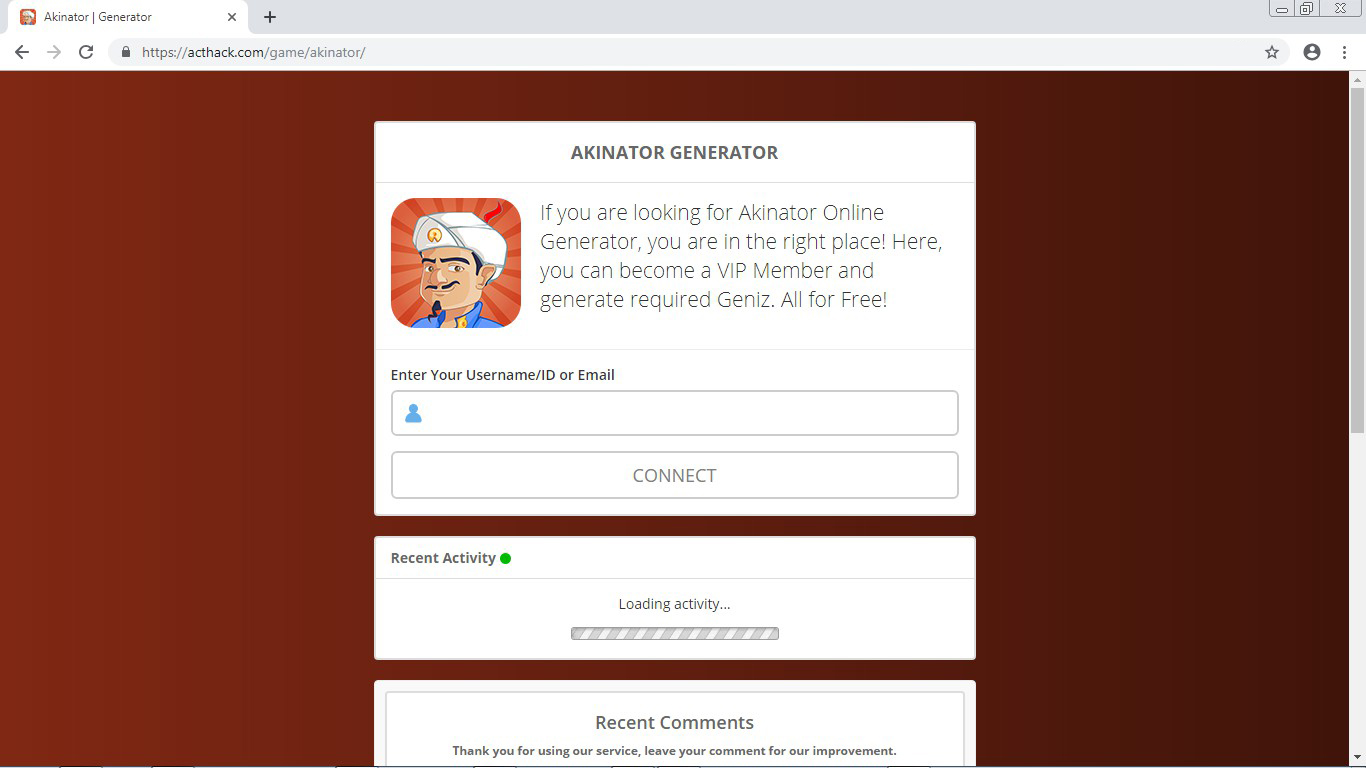
Task: Click the Recent Comments heading
Action: tap(675, 722)
